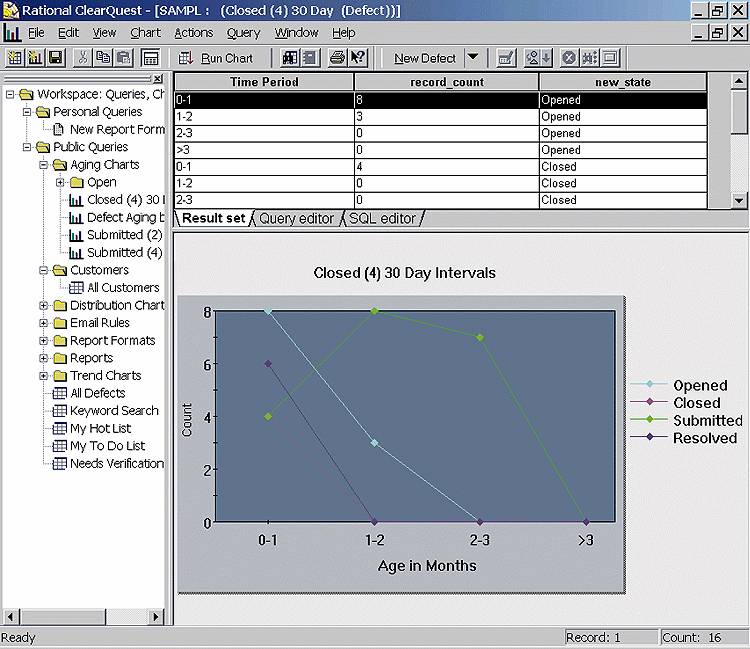Expand the Trend Charts folder
Screen dimensions: 750x649
tap(44, 375)
